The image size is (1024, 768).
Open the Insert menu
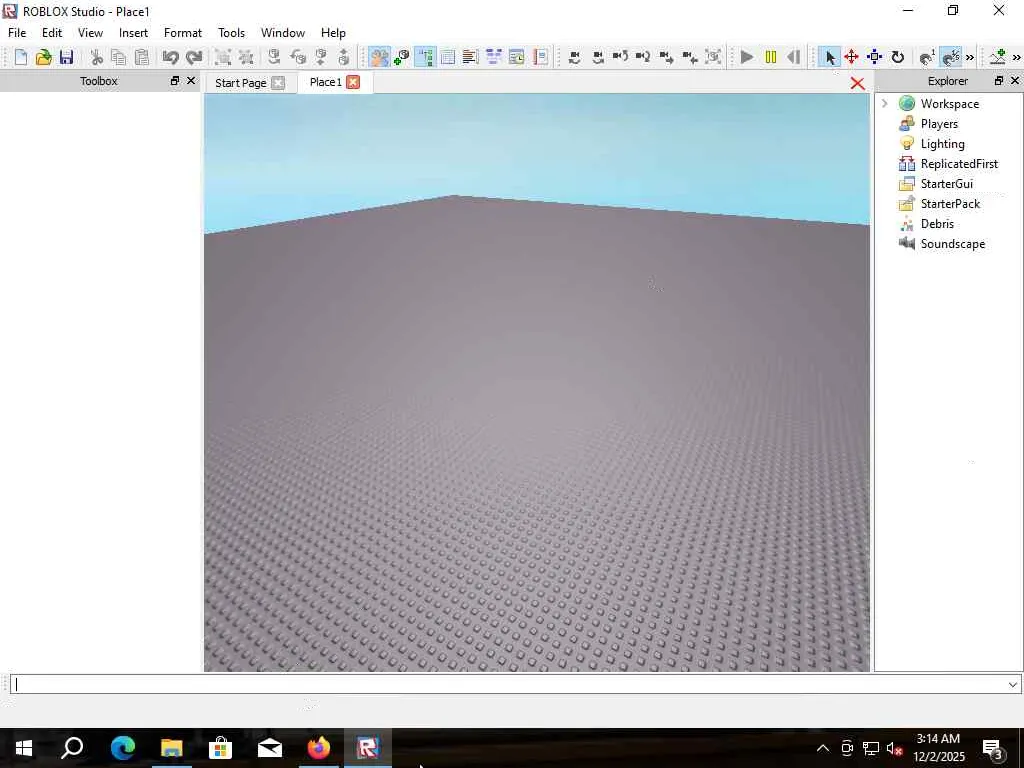(133, 33)
